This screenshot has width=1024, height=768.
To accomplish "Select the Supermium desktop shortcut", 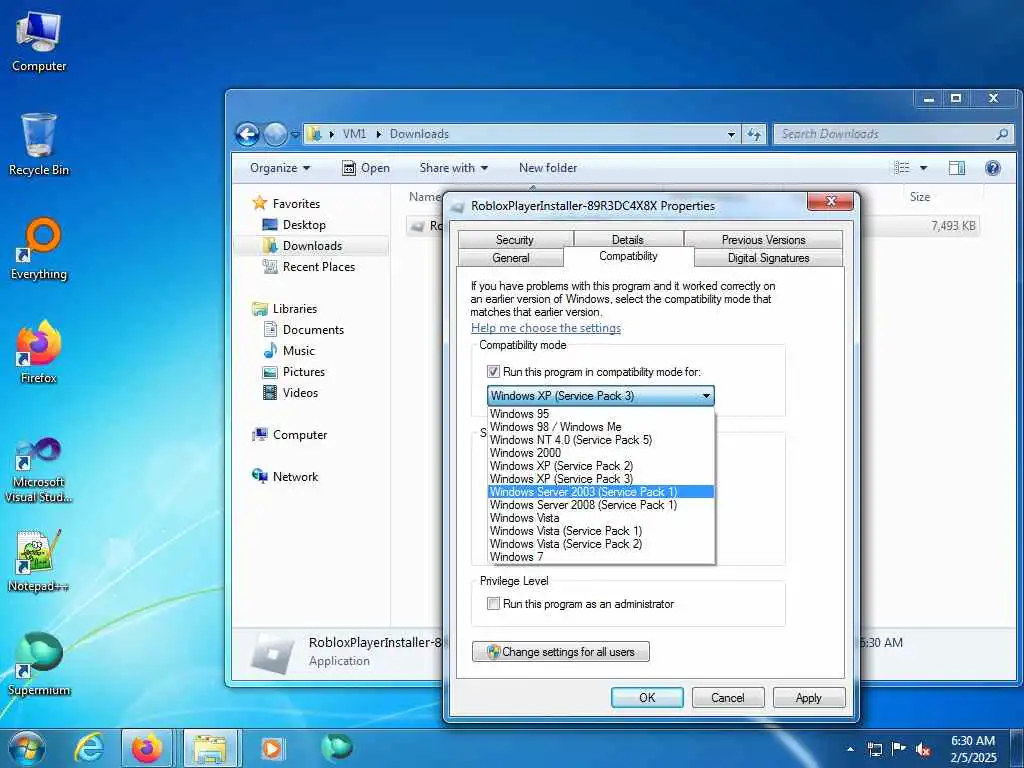I will 39,664.
